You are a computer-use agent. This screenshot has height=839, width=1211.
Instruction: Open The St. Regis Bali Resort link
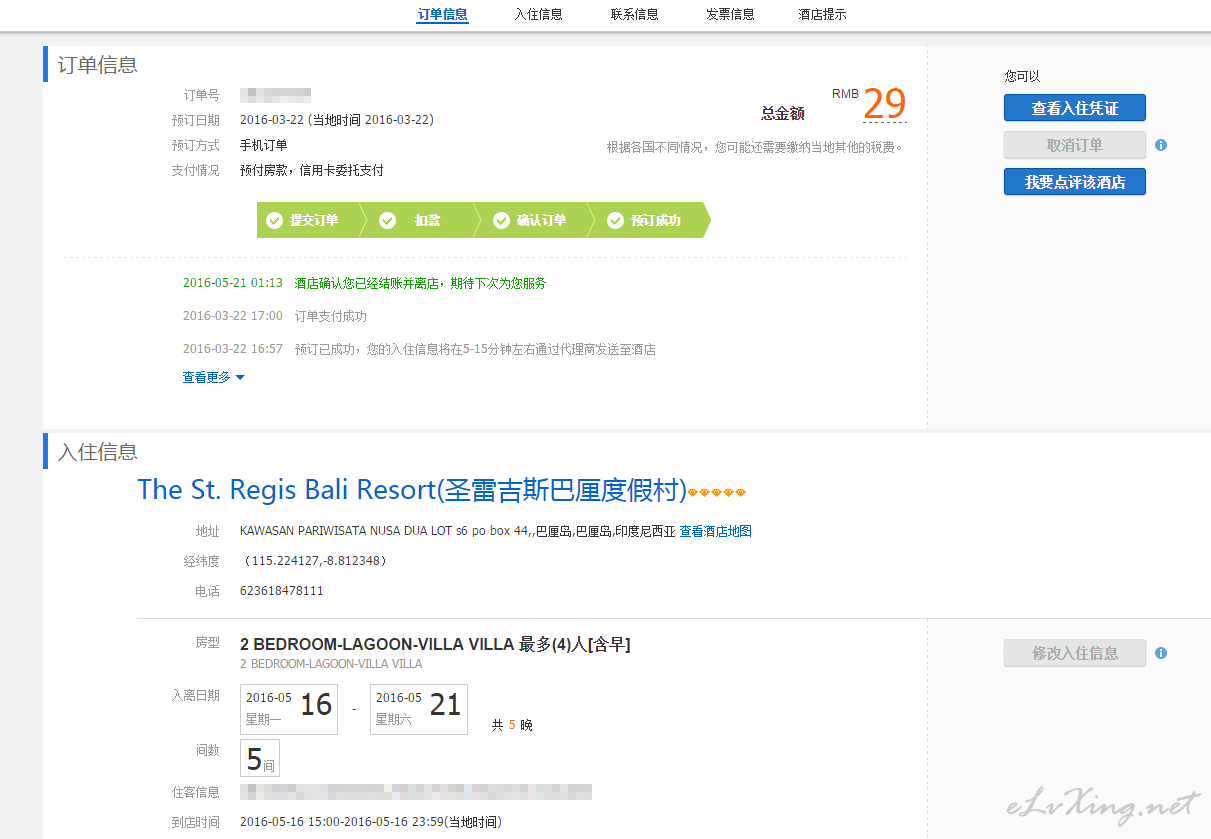pyautogui.click(x=412, y=490)
